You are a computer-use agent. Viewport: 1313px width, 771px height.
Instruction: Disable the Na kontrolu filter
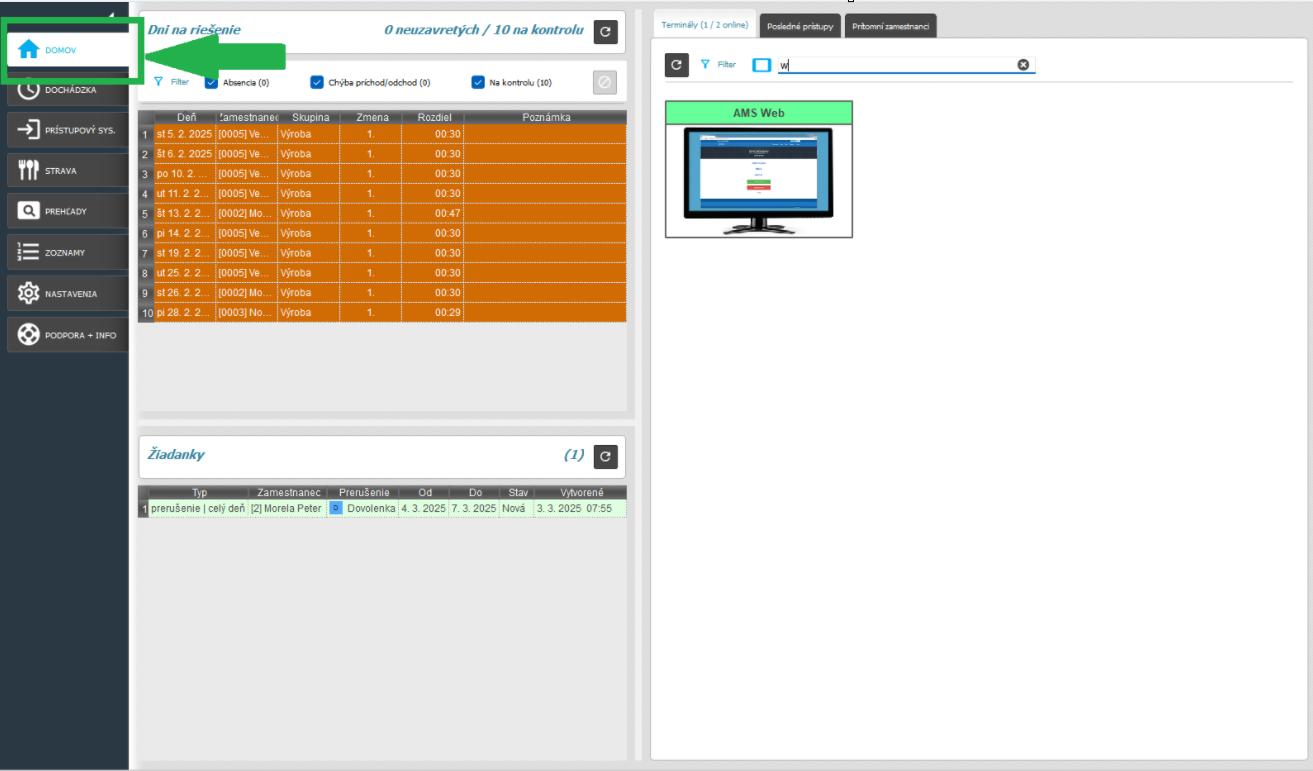pos(478,83)
